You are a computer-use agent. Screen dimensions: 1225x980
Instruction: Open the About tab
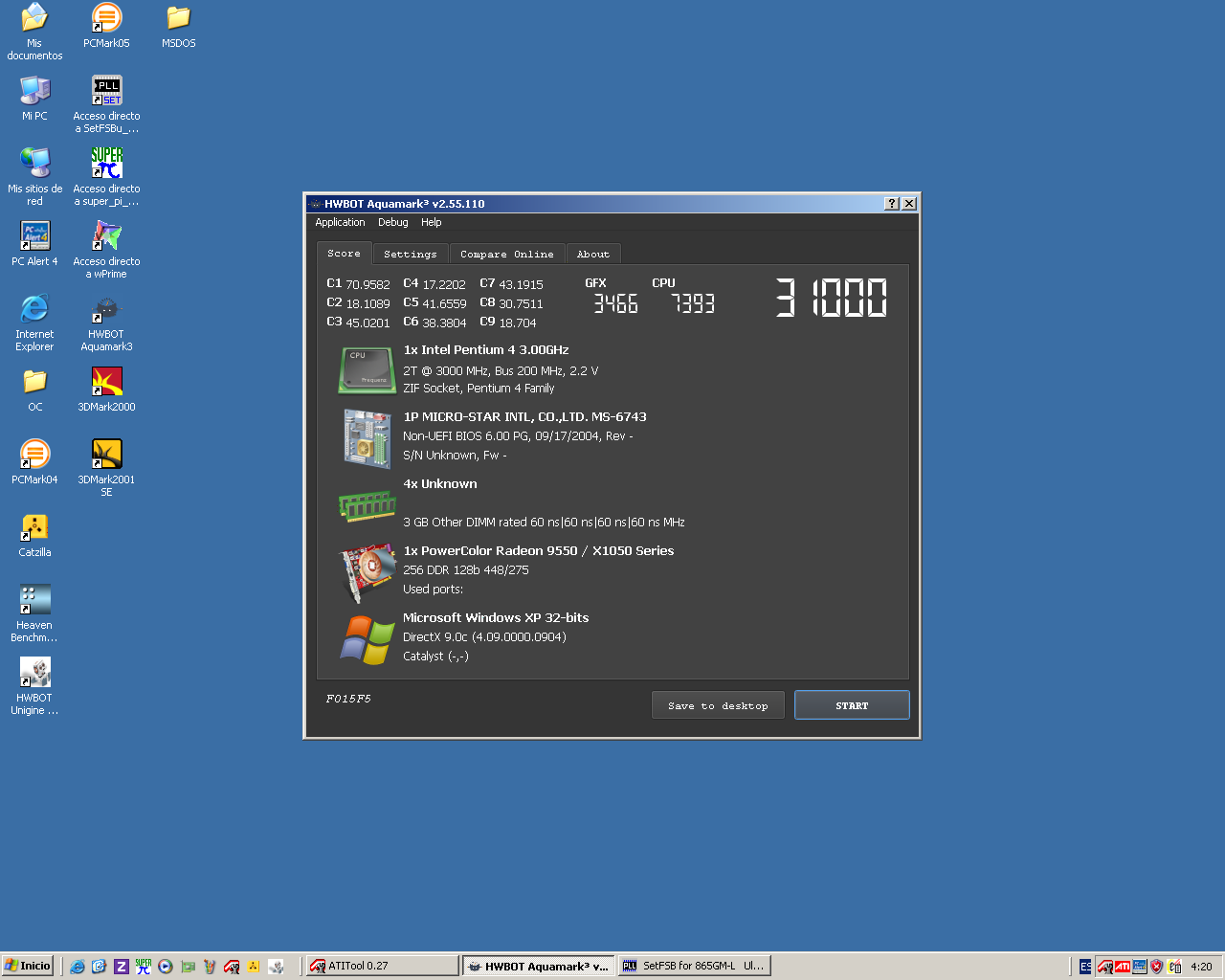(x=593, y=254)
